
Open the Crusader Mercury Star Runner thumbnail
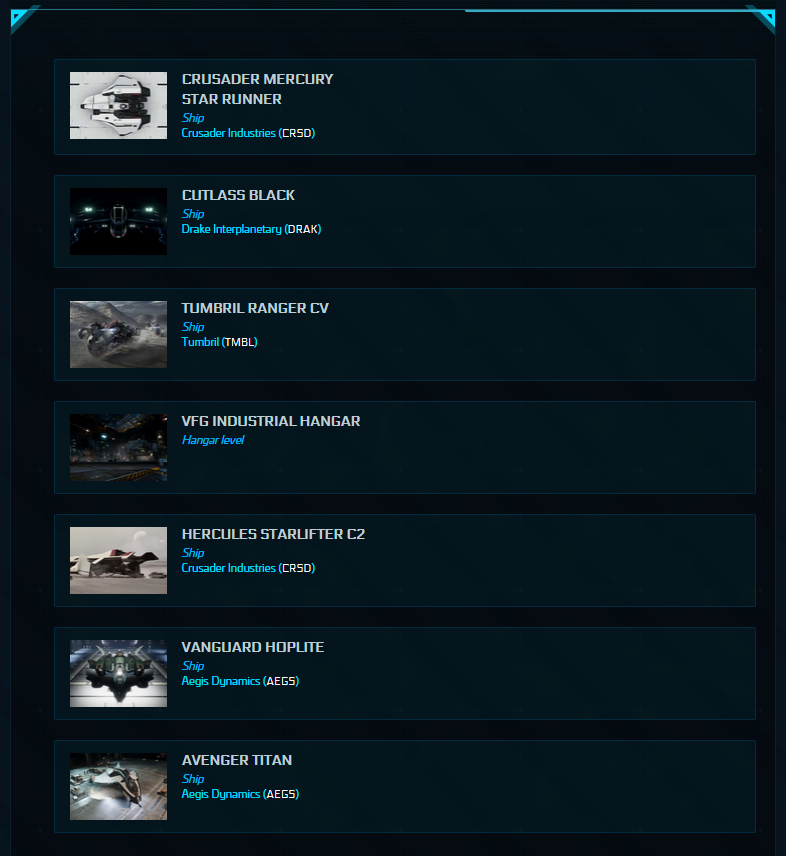point(118,105)
